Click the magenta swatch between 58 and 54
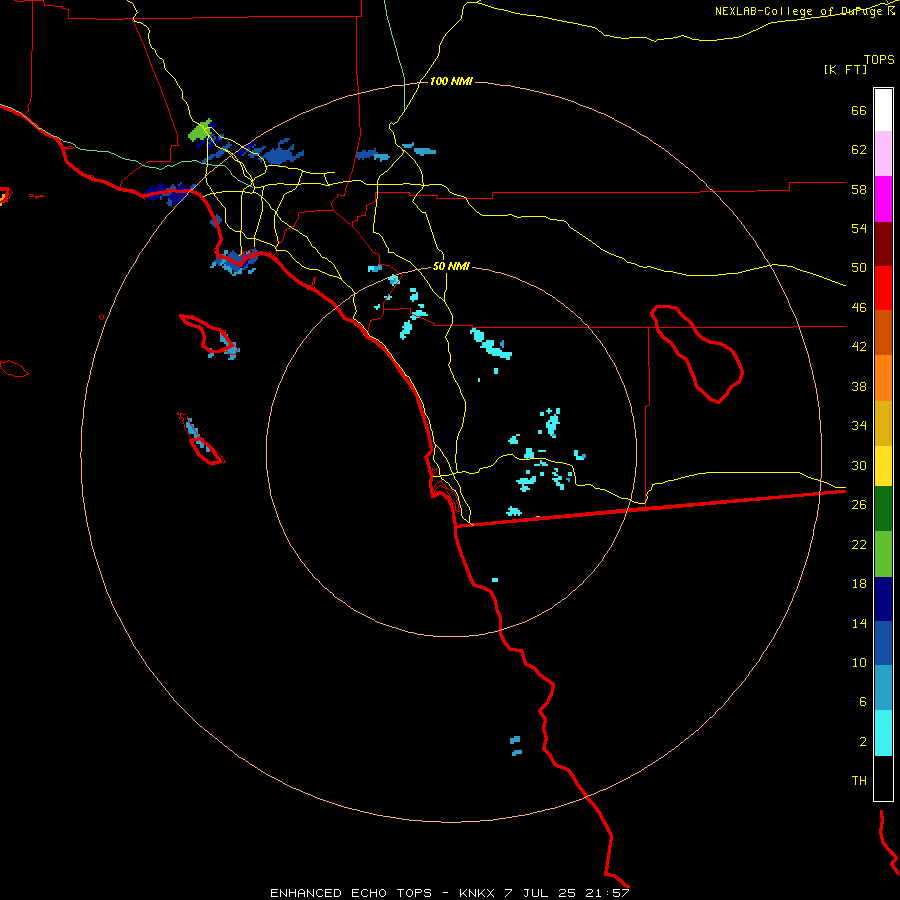This screenshot has height=900, width=900. (x=883, y=199)
